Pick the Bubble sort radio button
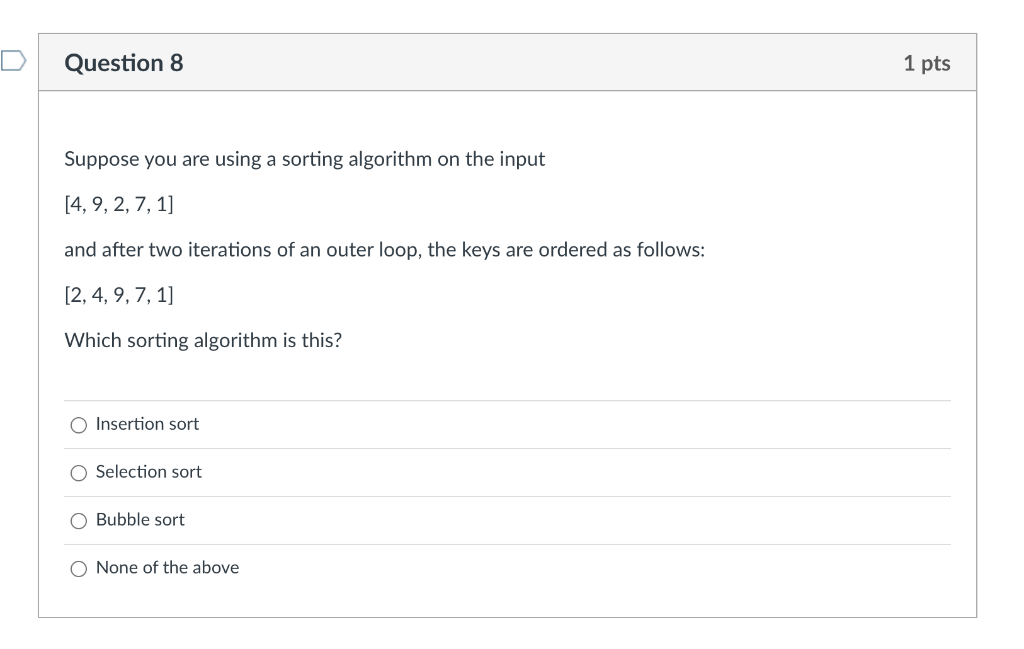Viewport: 1024px width, 649px height. tap(78, 520)
